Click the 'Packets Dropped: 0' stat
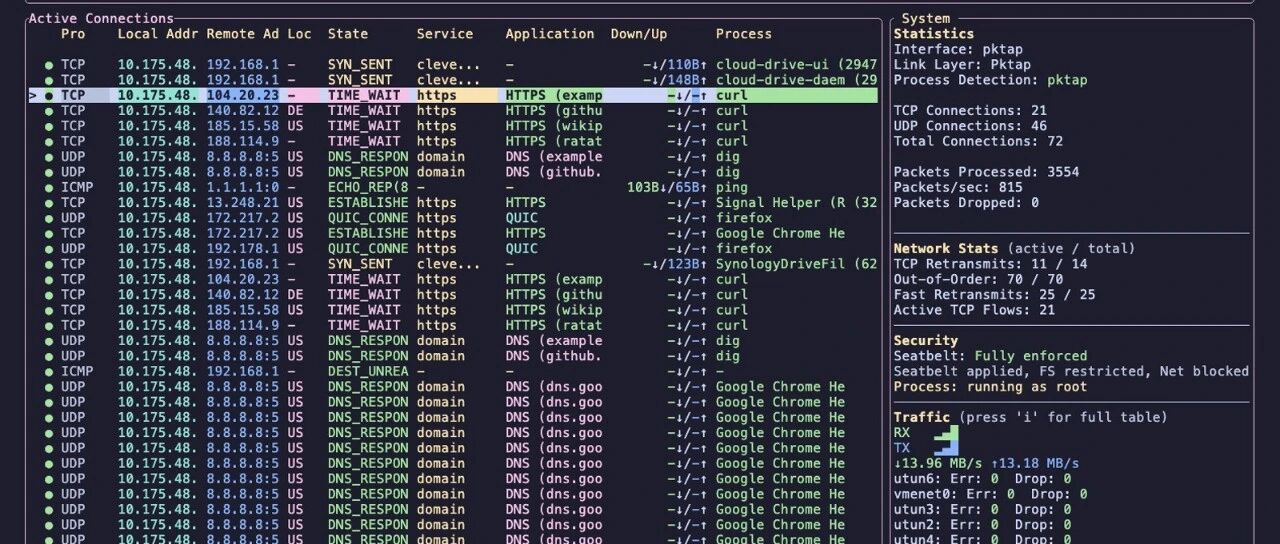Image resolution: width=1280 pixels, height=544 pixels. tap(966, 203)
